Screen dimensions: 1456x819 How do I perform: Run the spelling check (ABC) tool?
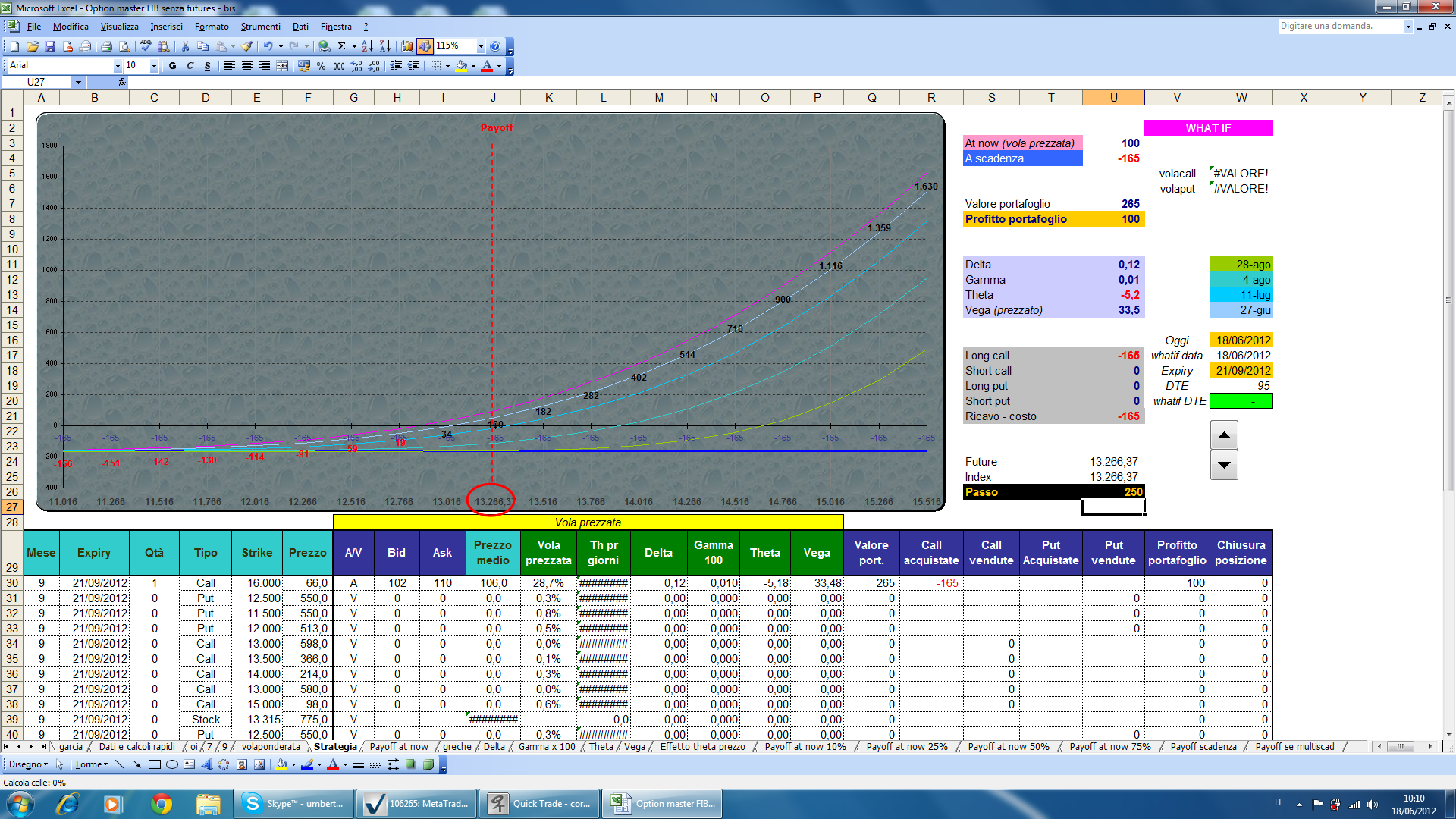coord(146,46)
